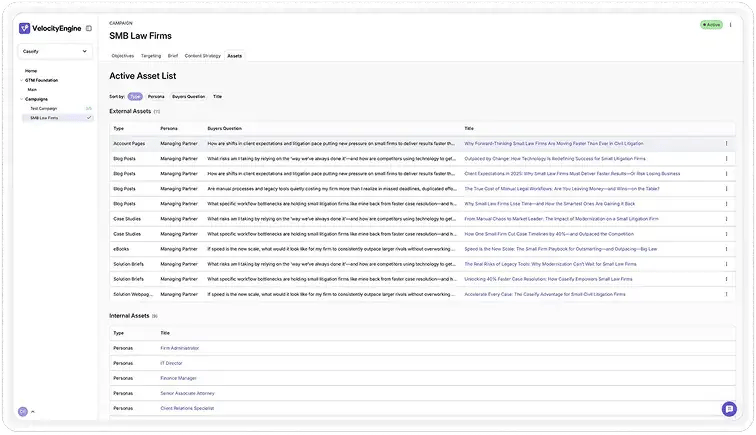756x435 pixels.
Task: Open row options for the Account Pages asset
Action: pyautogui.click(x=727, y=143)
